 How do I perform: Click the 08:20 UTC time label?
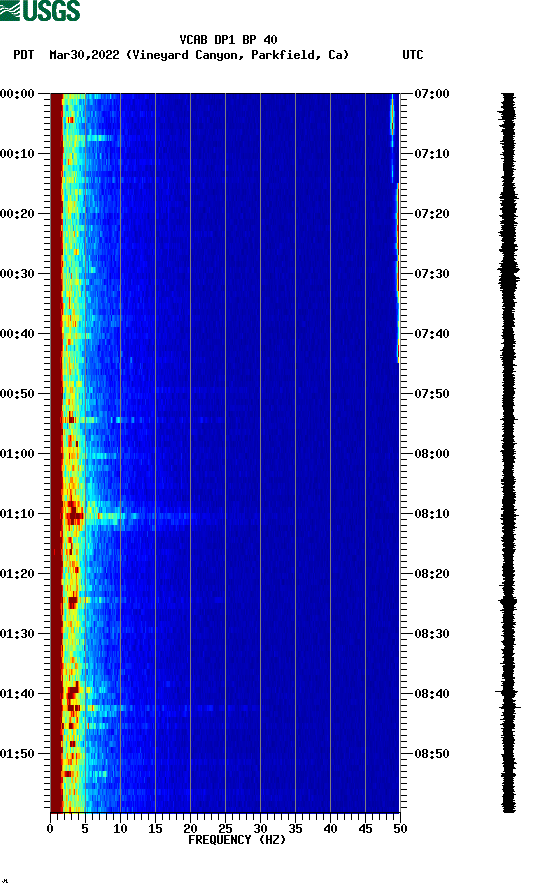click(x=432, y=574)
